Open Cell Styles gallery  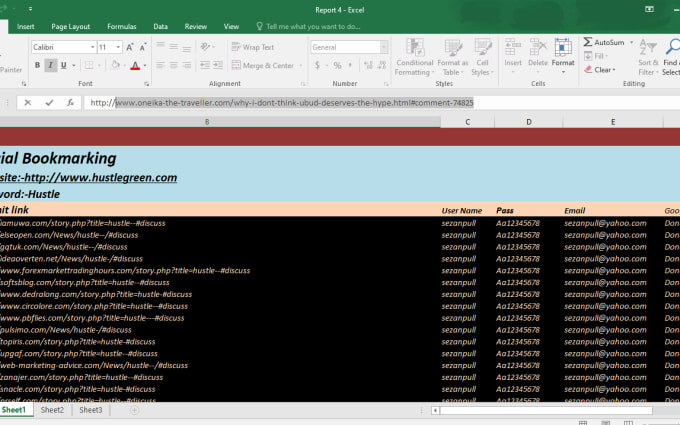[x=482, y=57]
